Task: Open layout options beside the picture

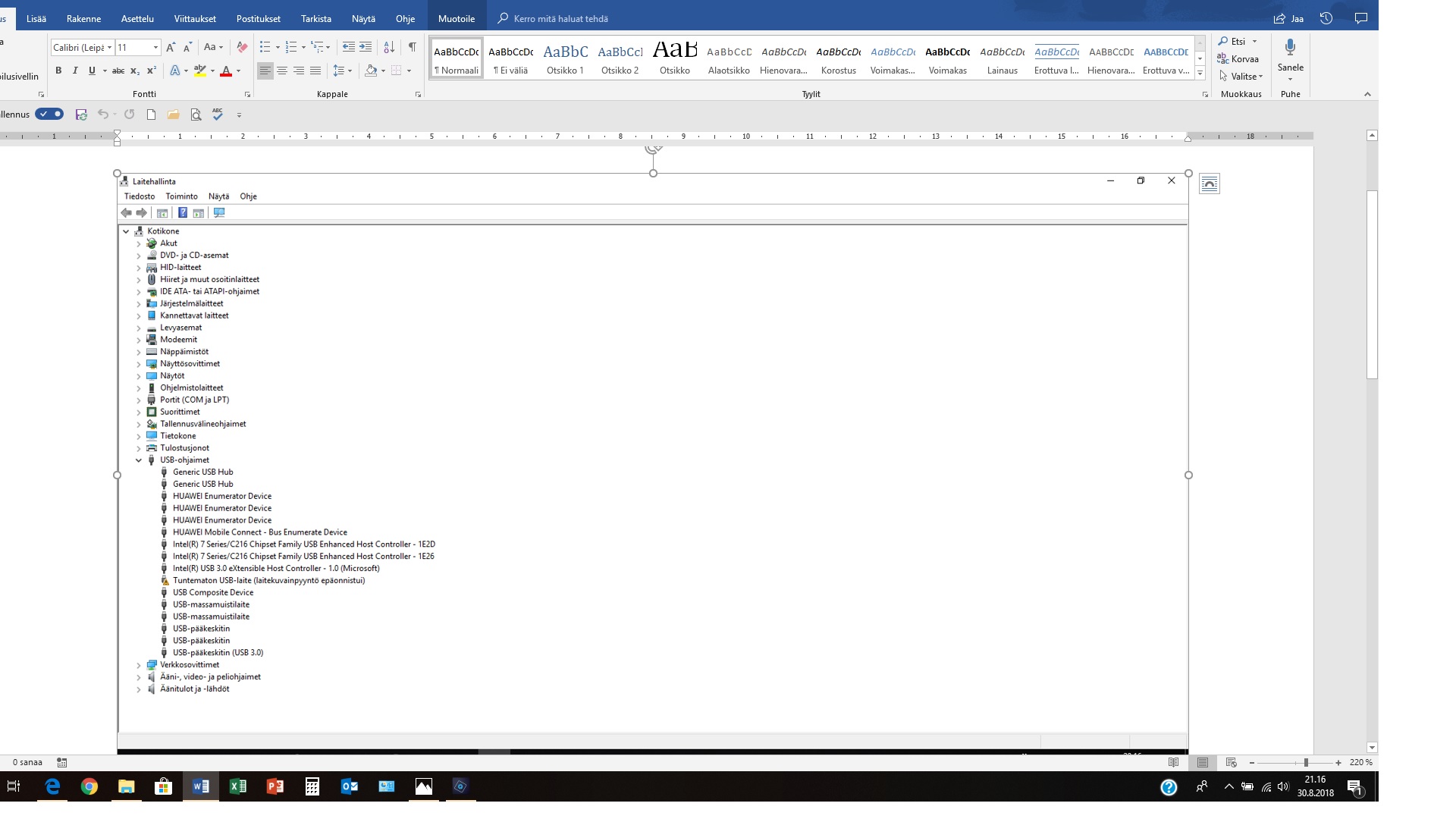Action: point(1210,184)
